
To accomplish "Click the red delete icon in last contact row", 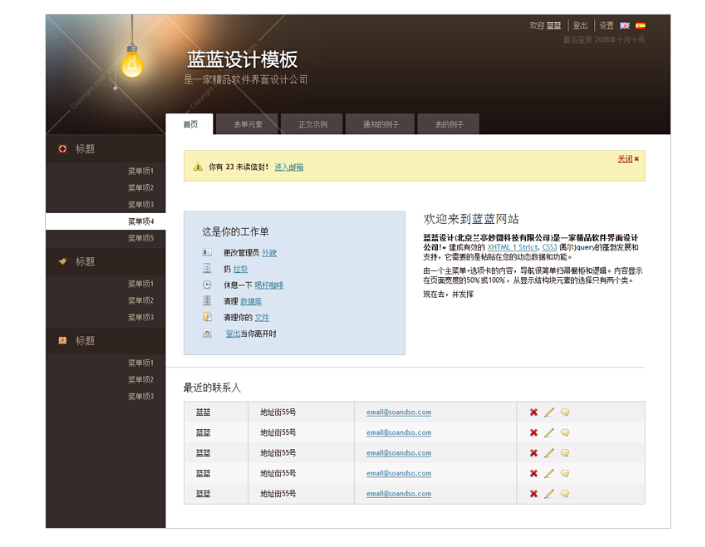I will pos(533,494).
